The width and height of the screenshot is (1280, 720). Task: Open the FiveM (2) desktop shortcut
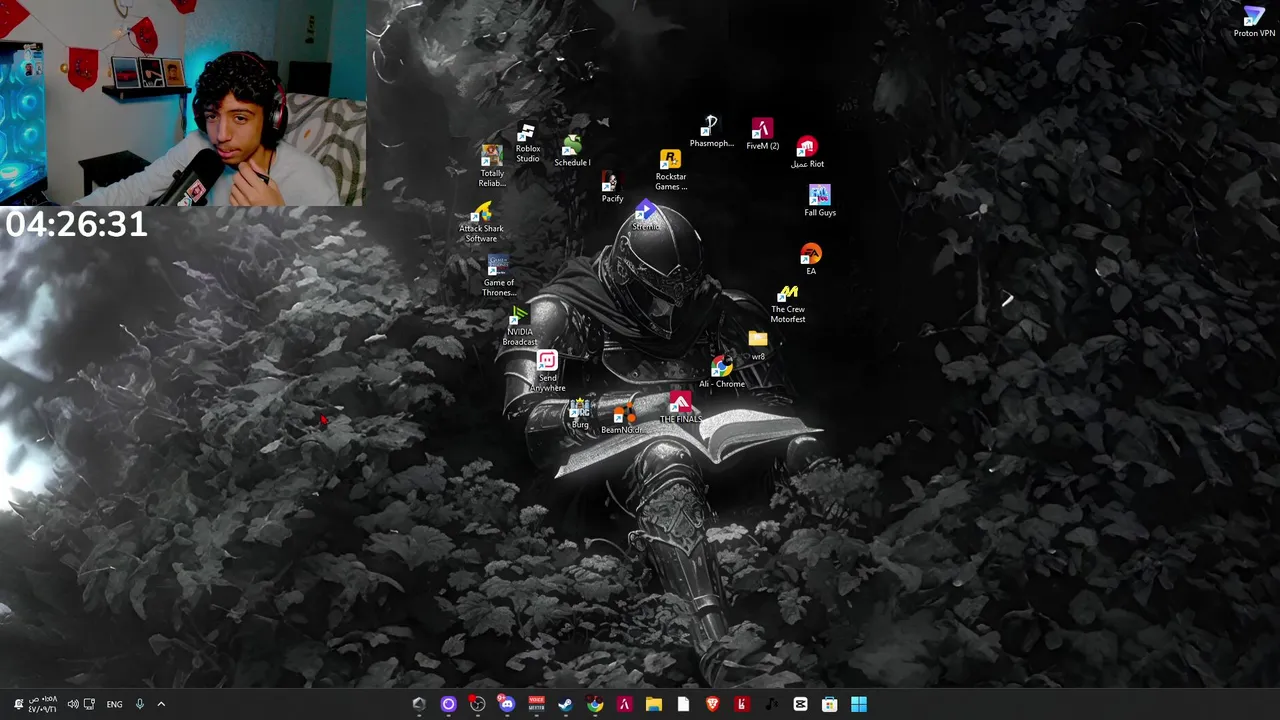762,135
